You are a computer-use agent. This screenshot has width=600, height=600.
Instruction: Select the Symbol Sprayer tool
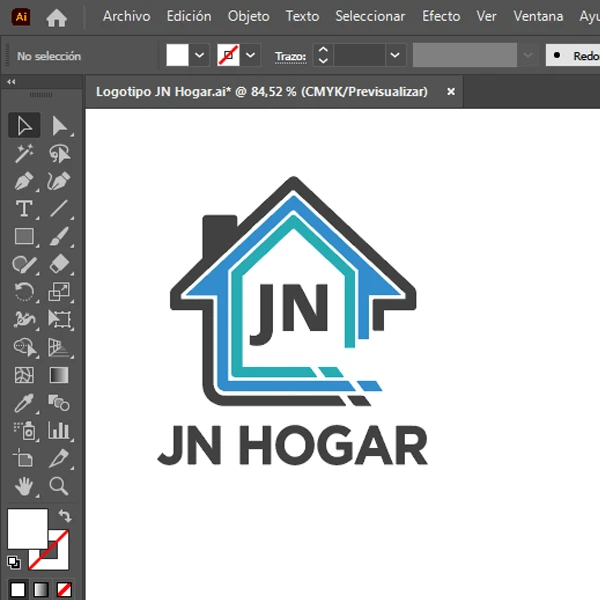24,430
